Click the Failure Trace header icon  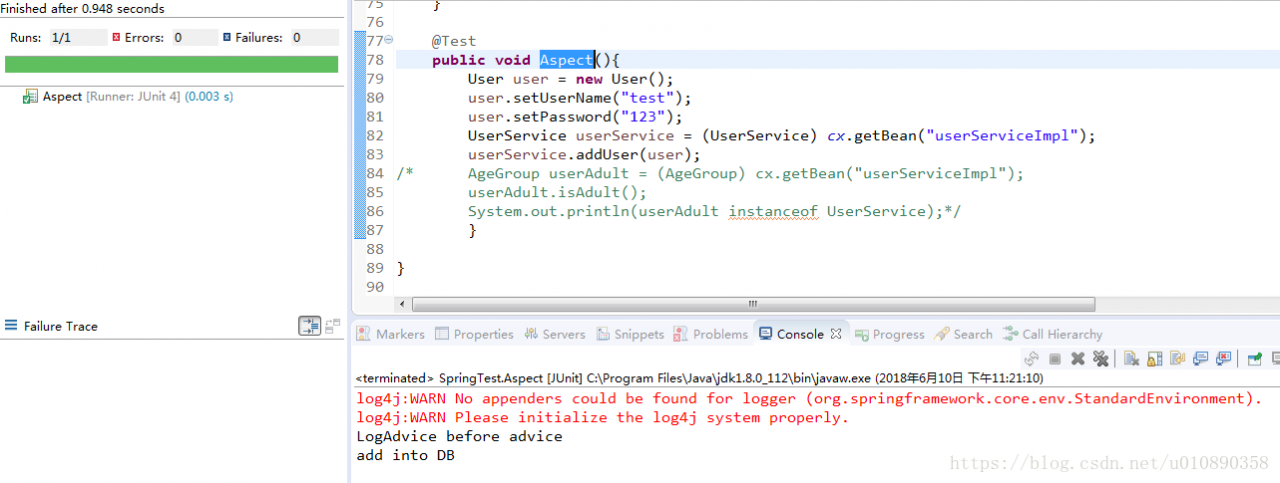11,326
